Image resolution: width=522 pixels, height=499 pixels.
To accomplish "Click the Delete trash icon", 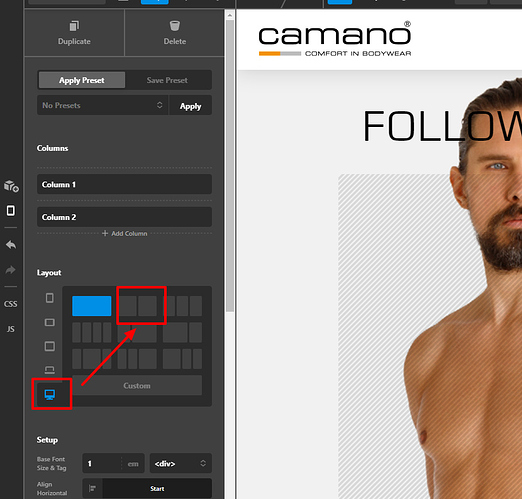I will [175, 26].
